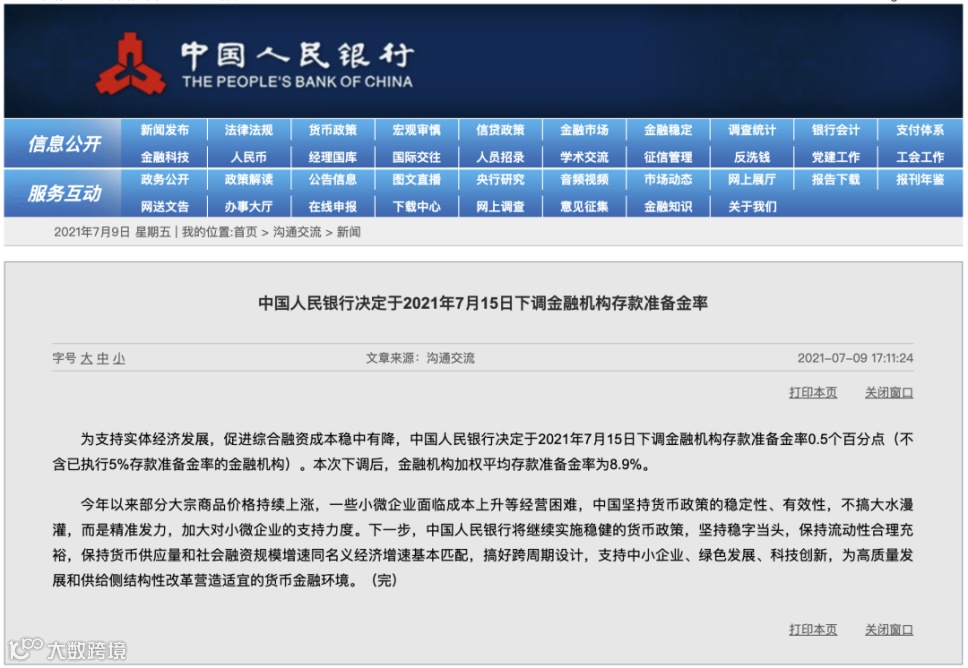
Task: Select 学术交流 in navigation
Action: click(584, 157)
